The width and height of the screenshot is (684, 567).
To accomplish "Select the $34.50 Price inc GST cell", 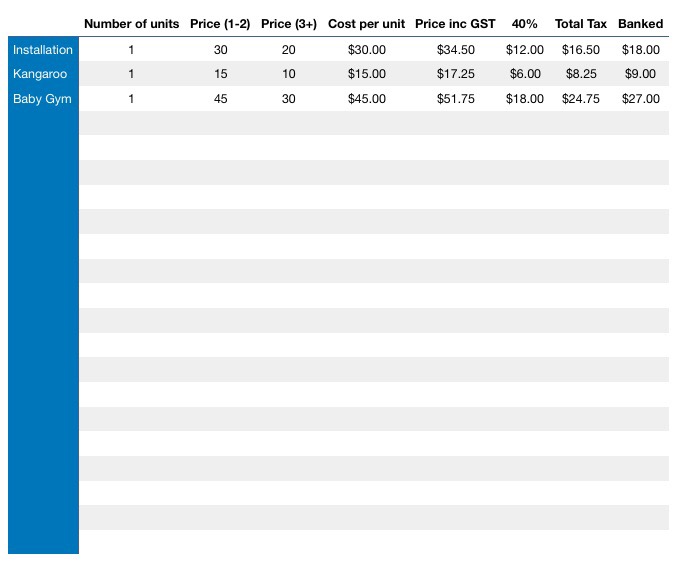I will 455,50.
